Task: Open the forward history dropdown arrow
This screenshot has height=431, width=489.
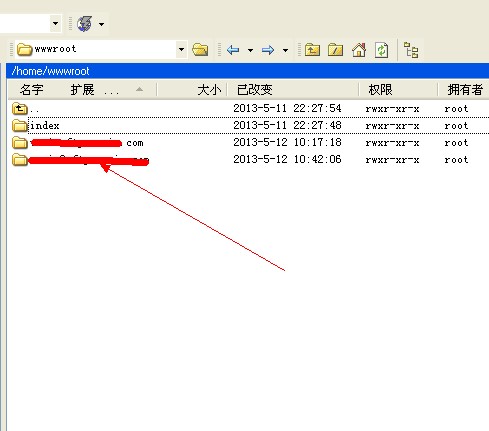Action: pyautogui.click(x=285, y=50)
